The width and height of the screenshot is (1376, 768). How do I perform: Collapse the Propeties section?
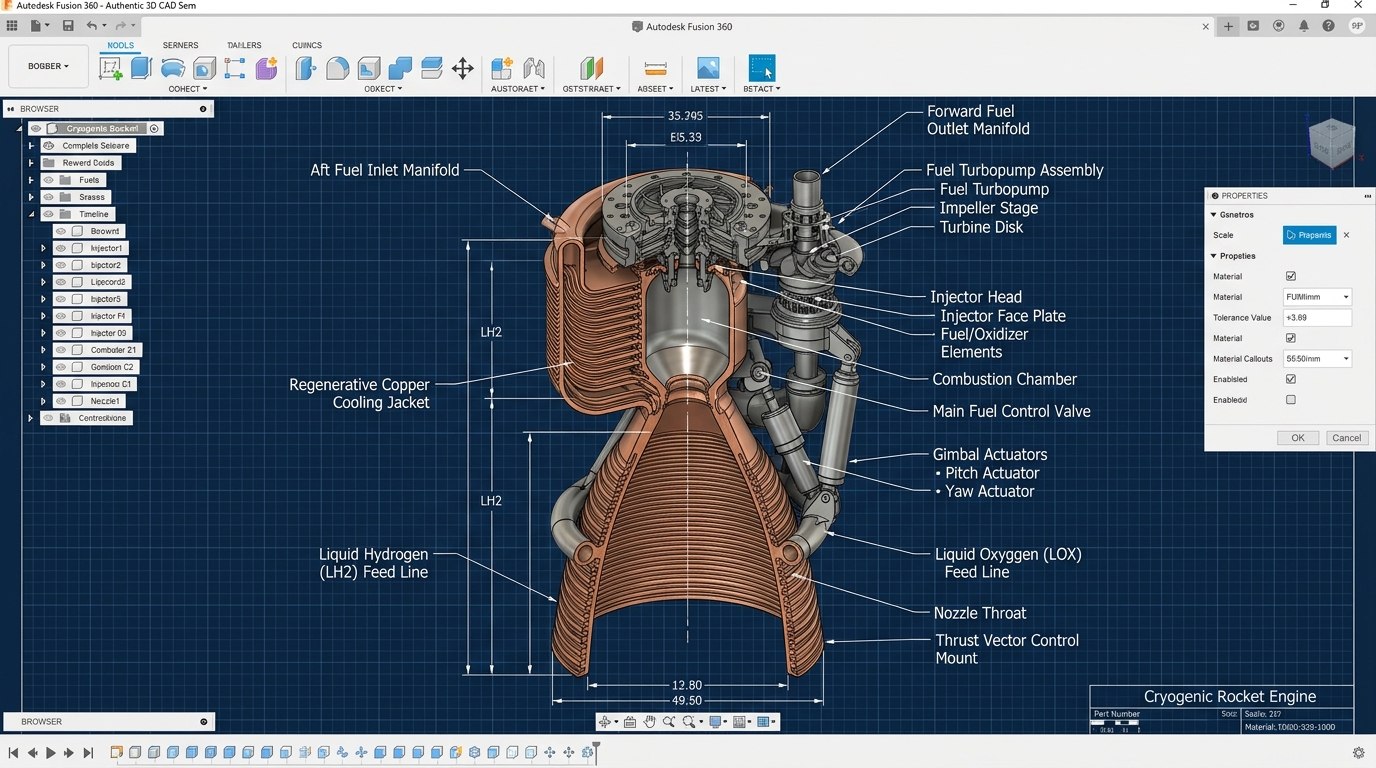[x=1214, y=256]
